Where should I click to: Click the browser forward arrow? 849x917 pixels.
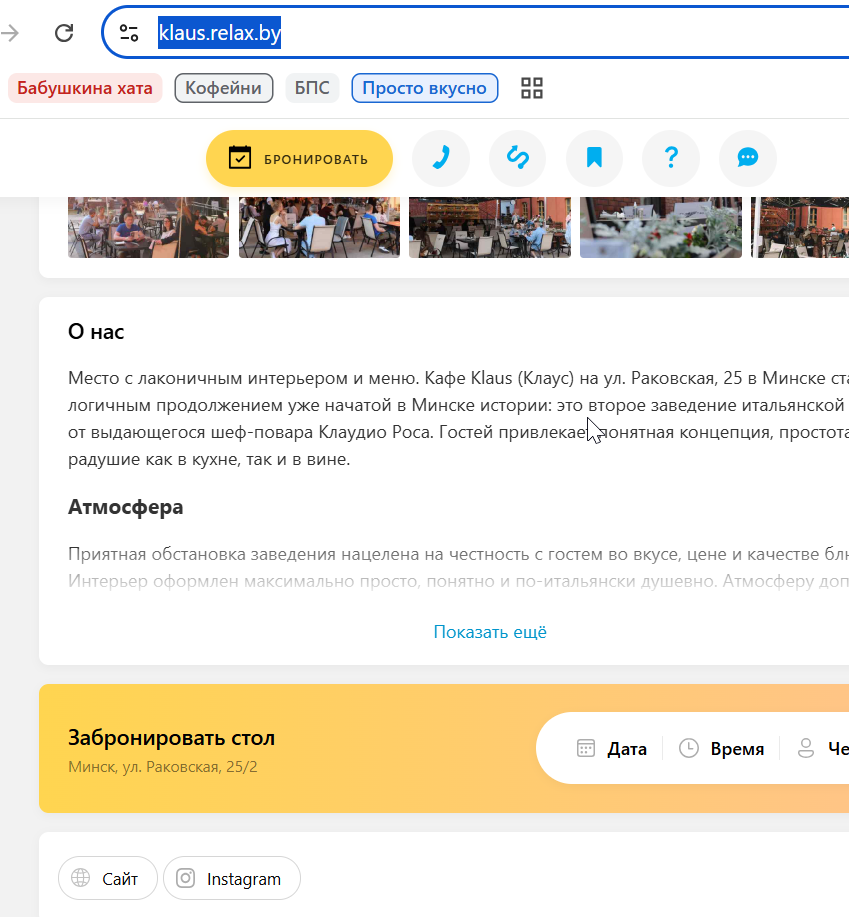pos(10,33)
